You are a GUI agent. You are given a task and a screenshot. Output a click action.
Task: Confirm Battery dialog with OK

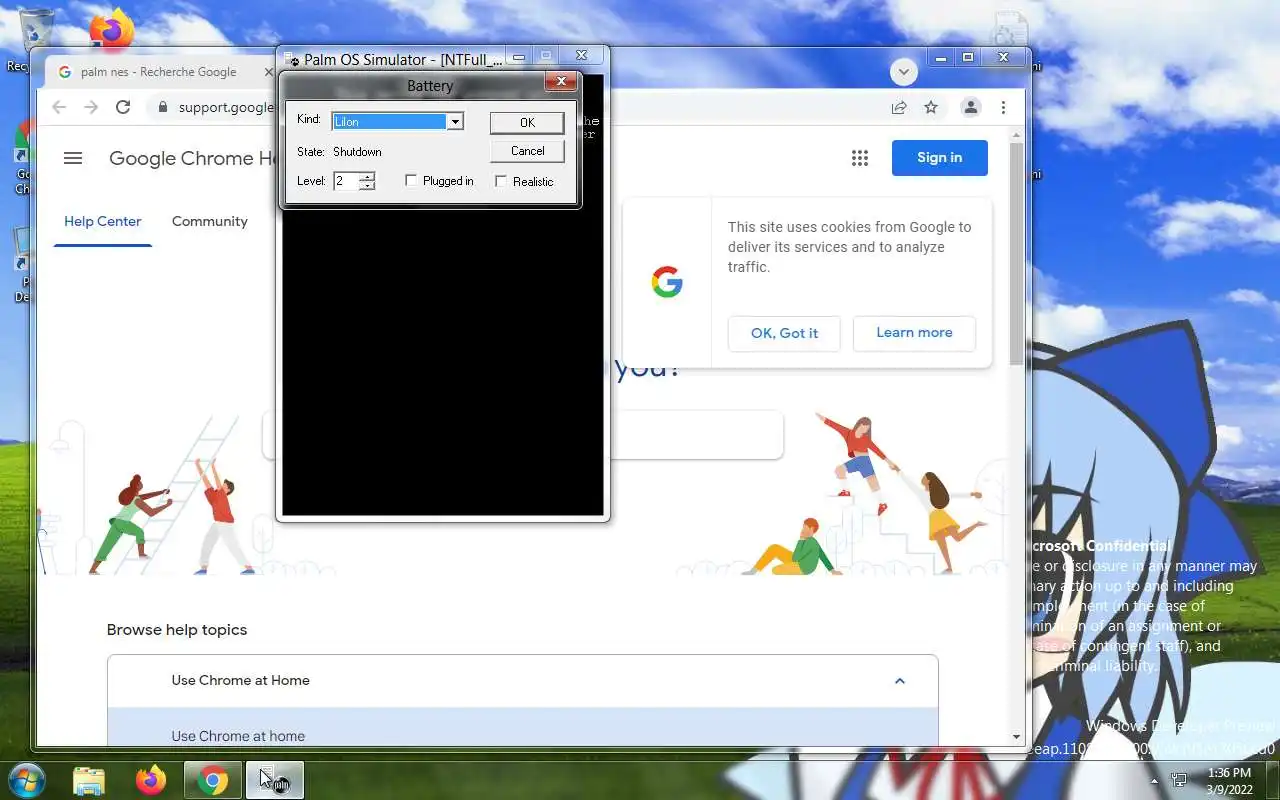click(527, 122)
